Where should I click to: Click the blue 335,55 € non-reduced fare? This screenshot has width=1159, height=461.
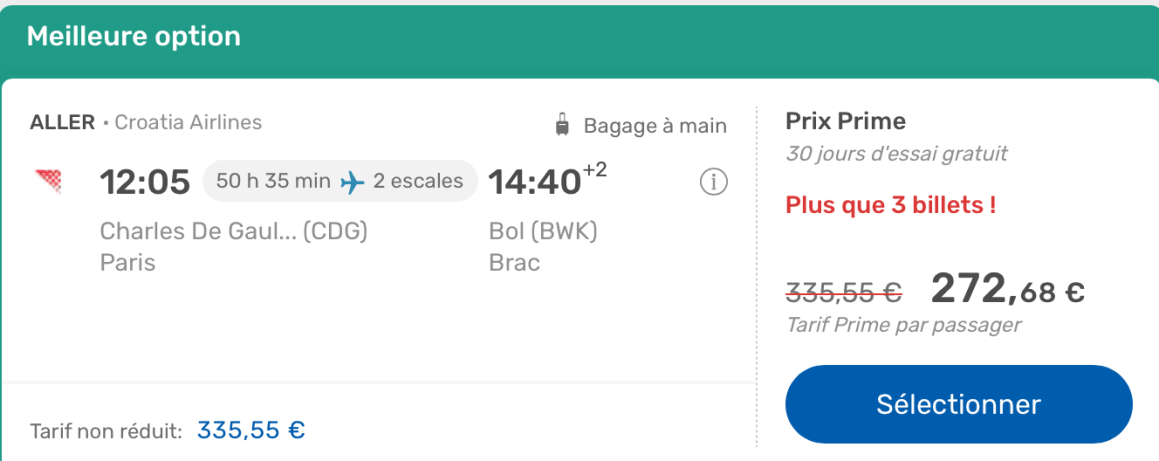pos(251,430)
